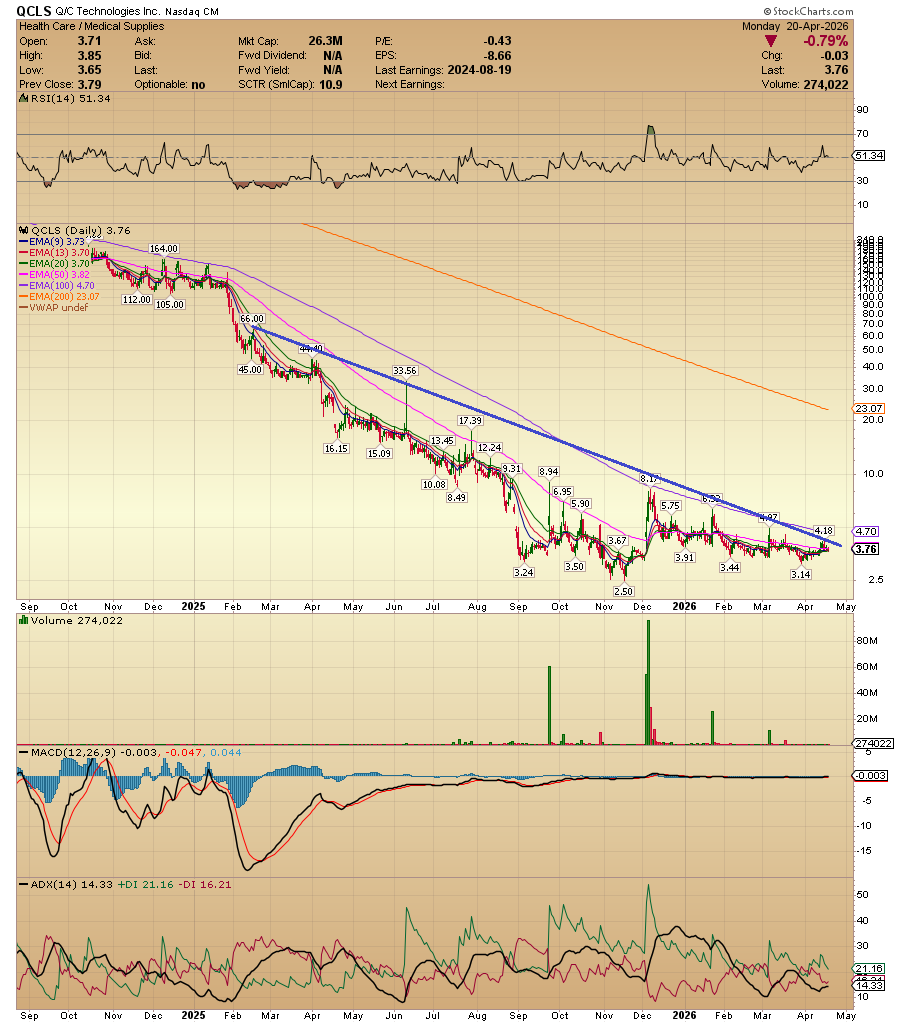This screenshot has width=900, height=1023.
Task: Click the SCTR (SmlCap) value 10.9
Action: point(331,84)
